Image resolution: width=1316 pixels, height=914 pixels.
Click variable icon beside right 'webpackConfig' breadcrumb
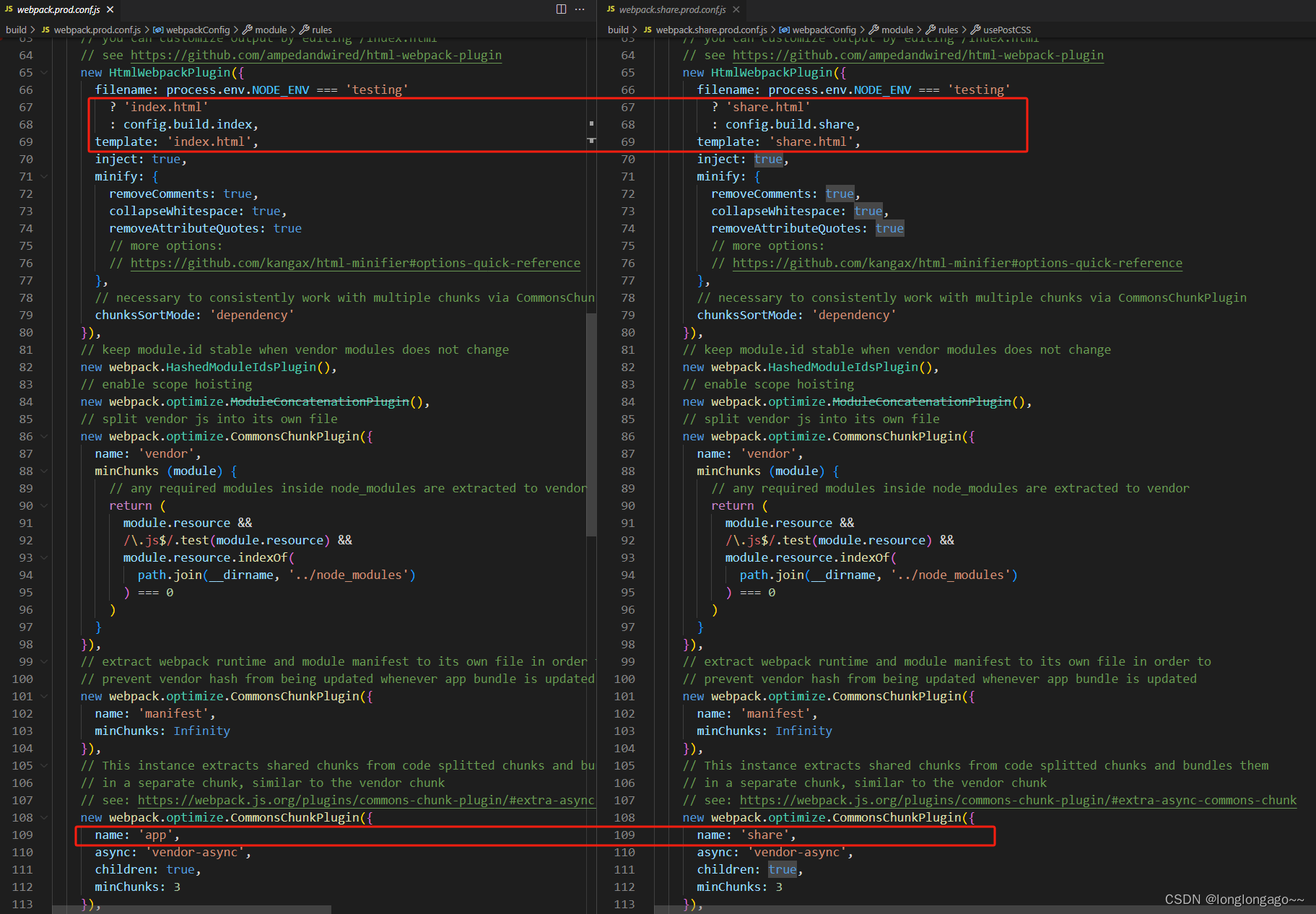click(x=784, y=30)
